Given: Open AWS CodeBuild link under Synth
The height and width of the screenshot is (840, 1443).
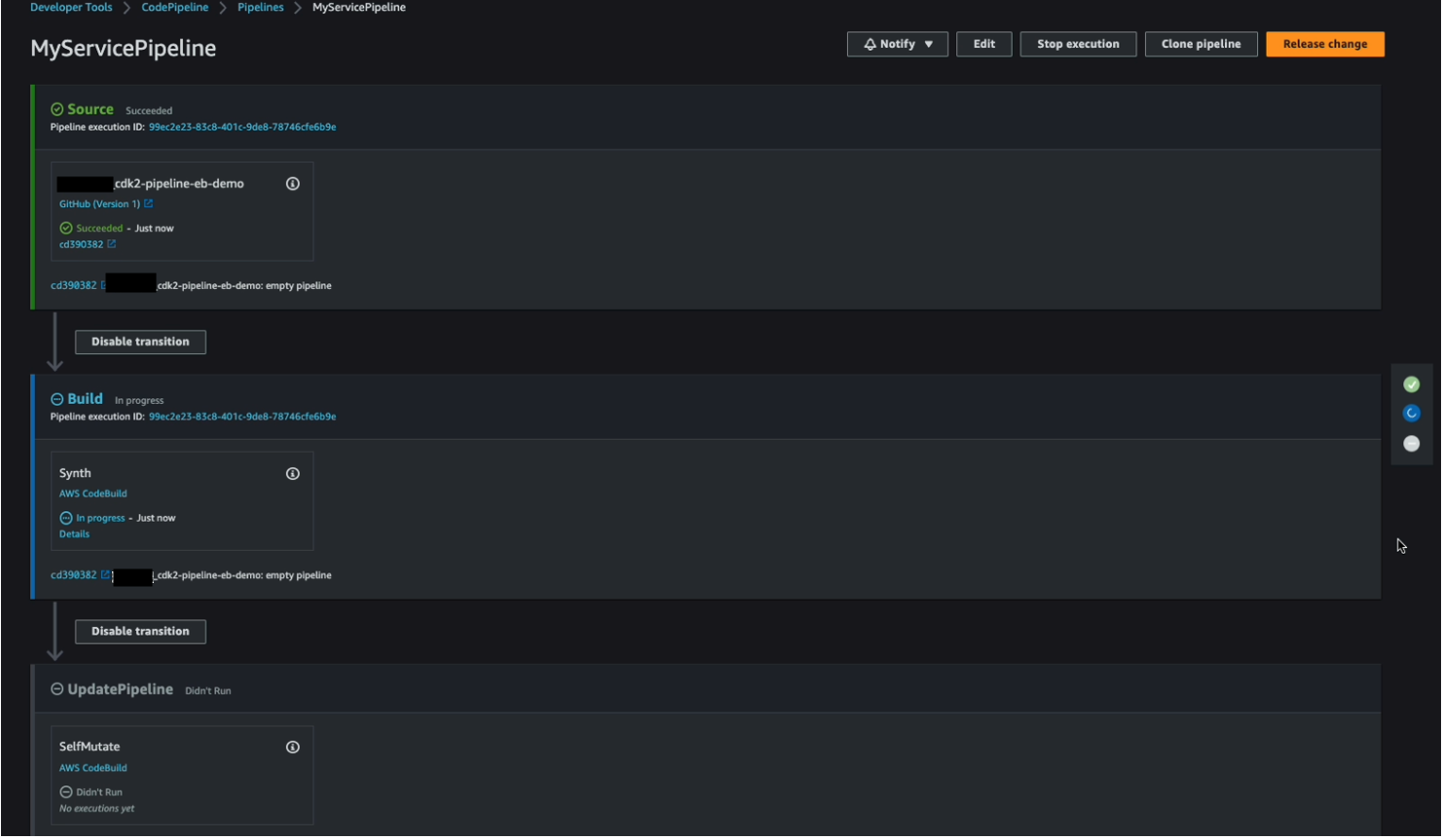Looking at the screenshot, I should [x=93, y=494].
